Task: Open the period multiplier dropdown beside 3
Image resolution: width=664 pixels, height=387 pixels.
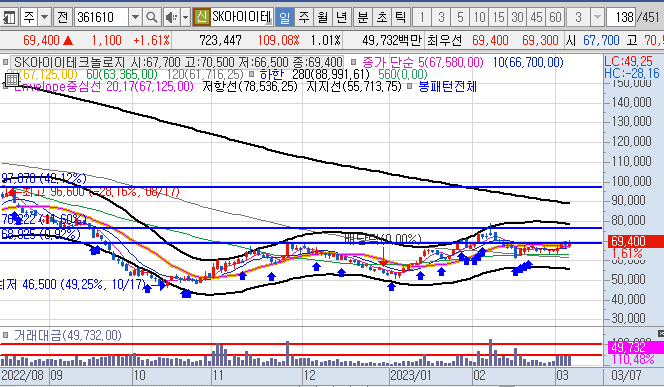Action: tap(597, 17)
